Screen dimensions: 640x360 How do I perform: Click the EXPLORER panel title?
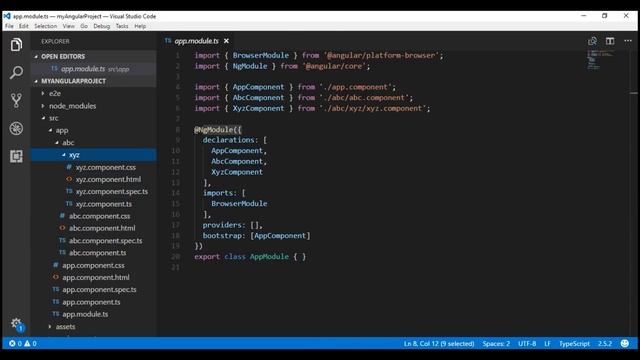point(55,41)
